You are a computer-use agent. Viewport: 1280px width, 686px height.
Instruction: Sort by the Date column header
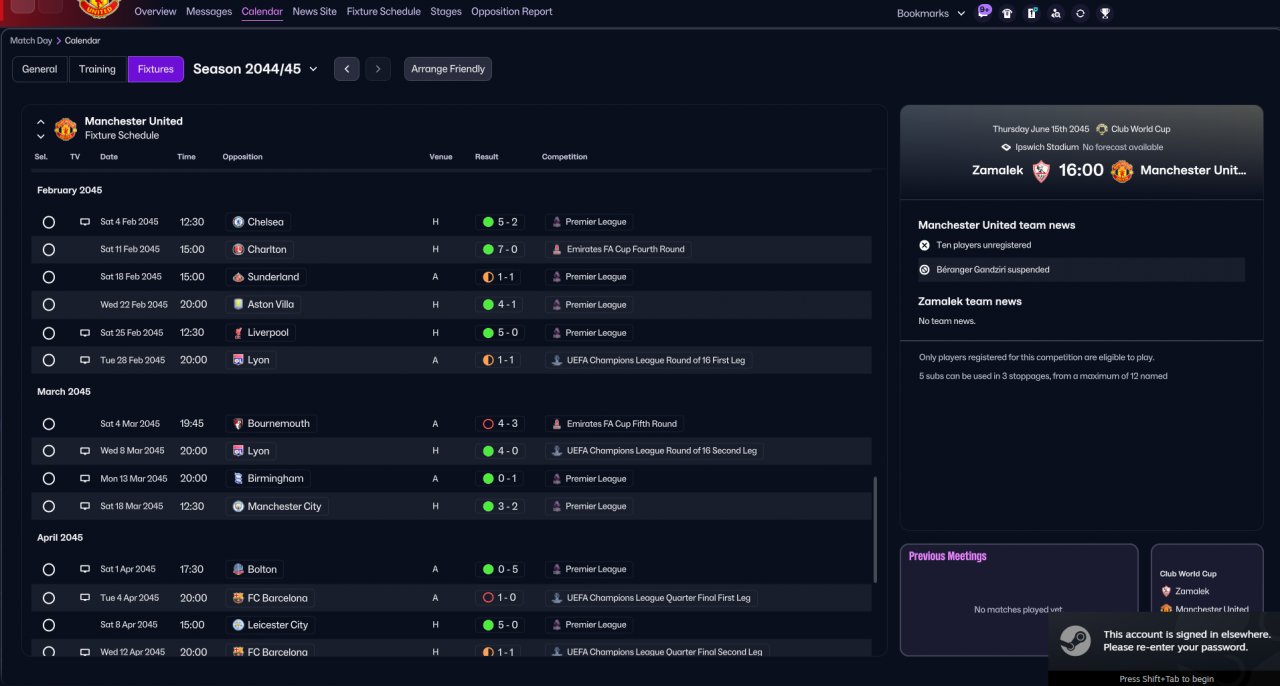click(109, 157)
